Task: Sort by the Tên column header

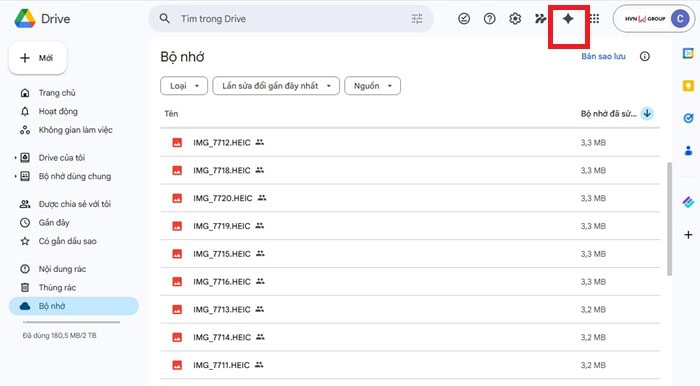Action: coord(171,113)
